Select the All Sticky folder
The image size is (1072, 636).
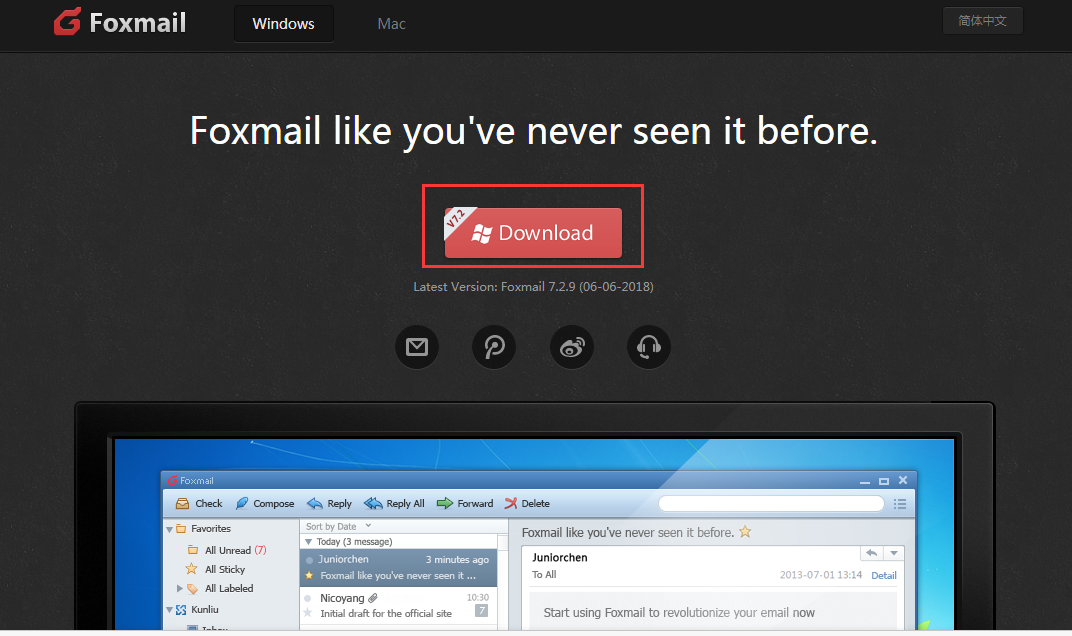click(215, 569)
